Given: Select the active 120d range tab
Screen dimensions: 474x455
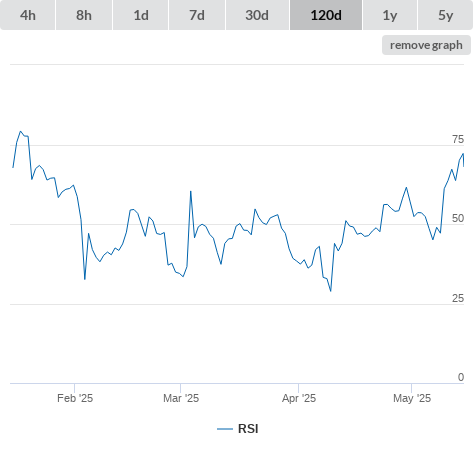Looking at the screenshot, I should tap(326, 15).
